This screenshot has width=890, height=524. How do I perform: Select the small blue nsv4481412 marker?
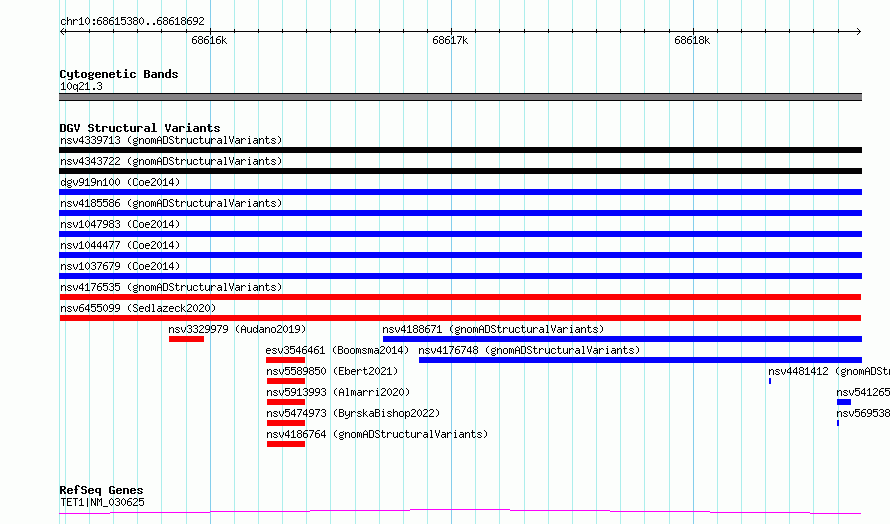770,381
